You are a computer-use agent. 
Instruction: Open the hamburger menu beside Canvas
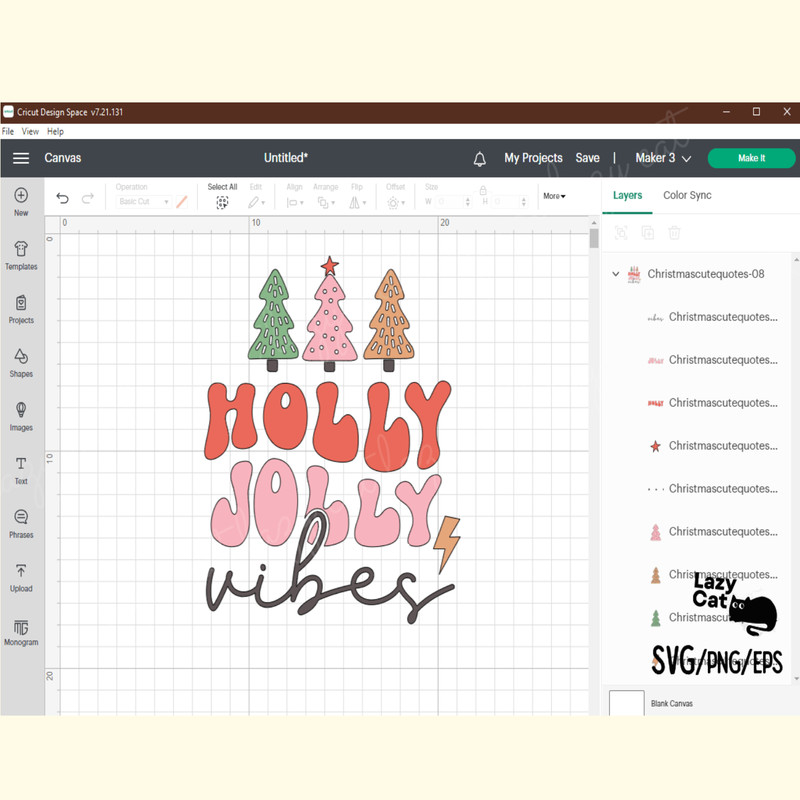pos(21,158)
